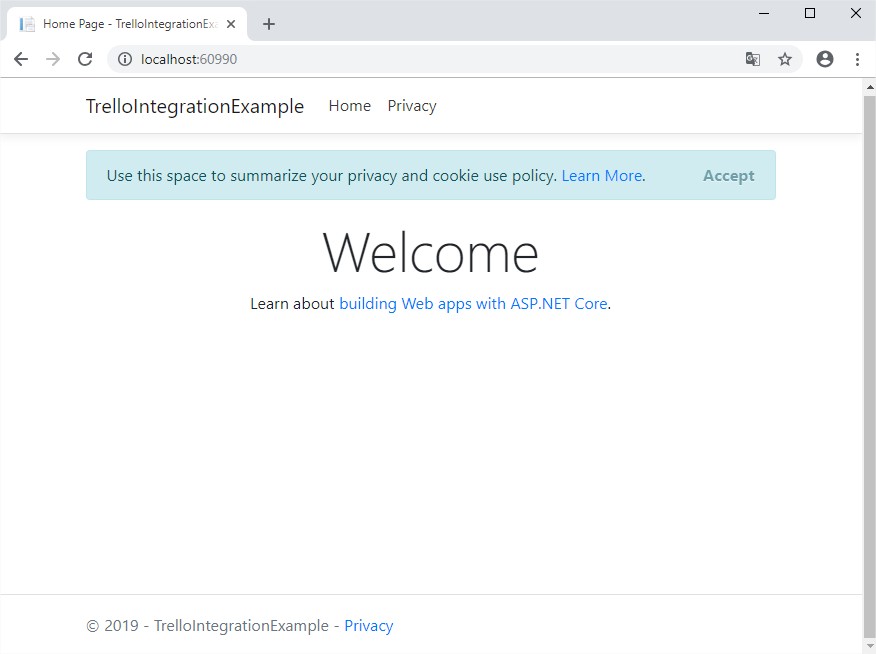Click the browser back arrow

(21, 59)
